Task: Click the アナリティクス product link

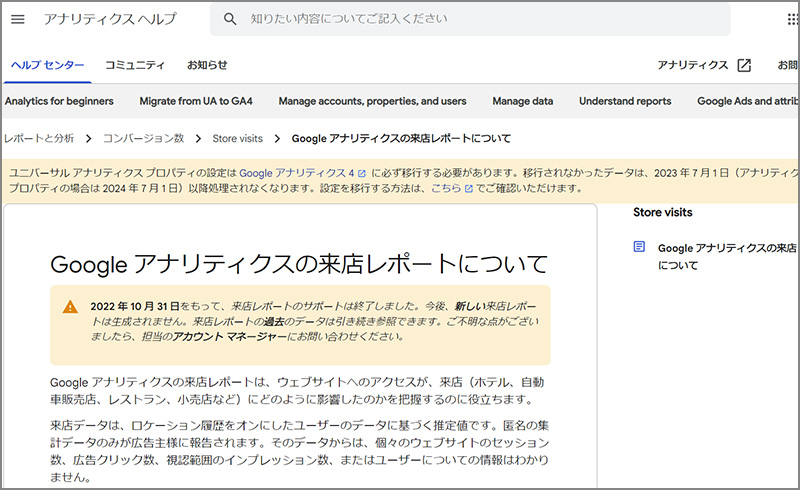Action: click(692, 65)
